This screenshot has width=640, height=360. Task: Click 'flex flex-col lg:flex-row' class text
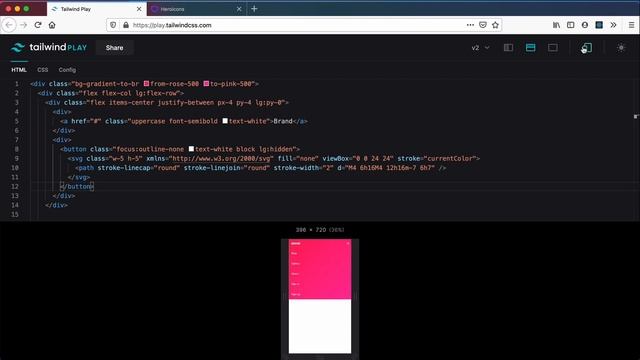[x=131, y=93]
